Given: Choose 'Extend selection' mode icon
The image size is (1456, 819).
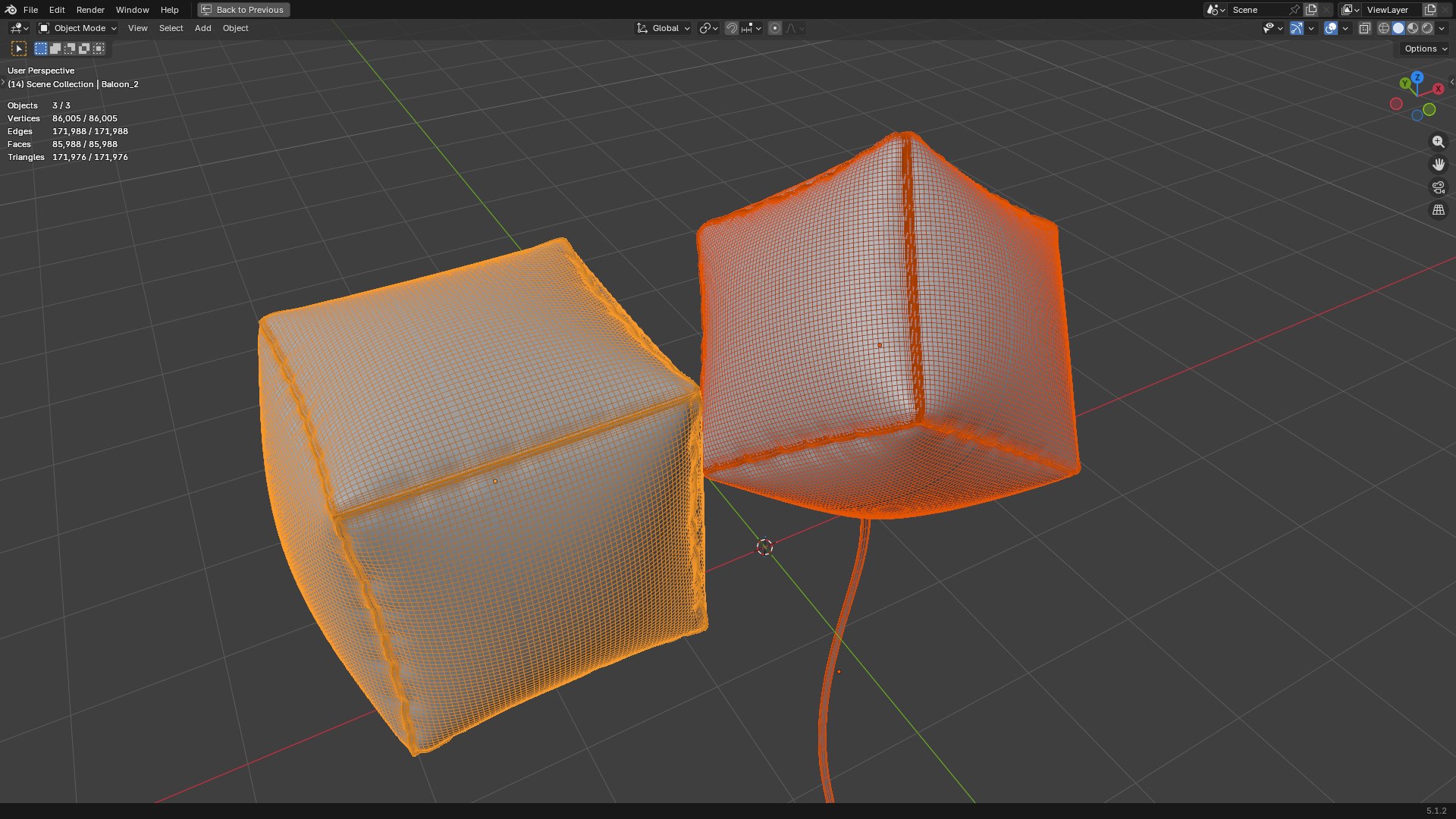Looking at the screenshot, I should [55, 49].
